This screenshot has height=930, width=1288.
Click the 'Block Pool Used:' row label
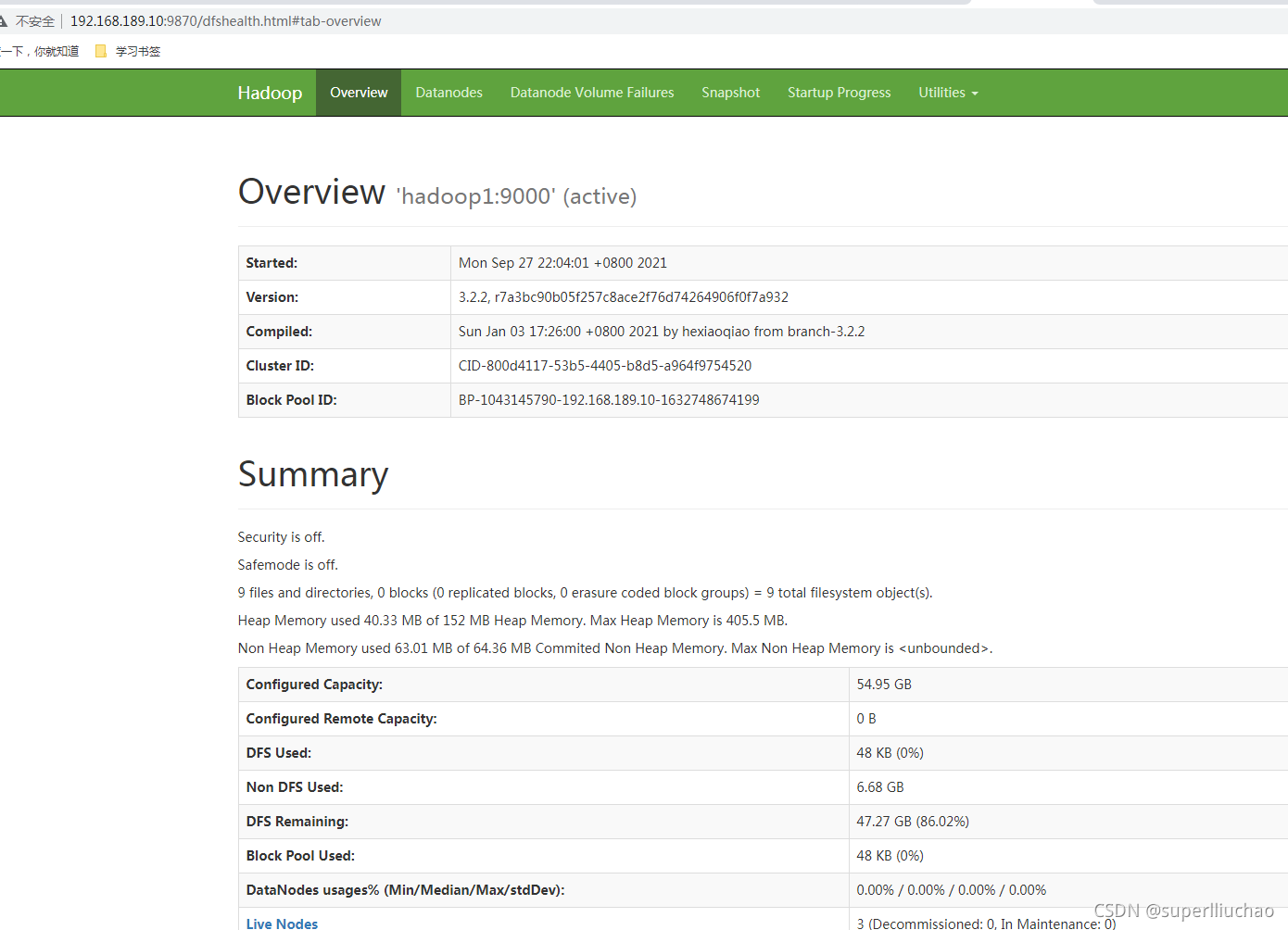[300, 856]
